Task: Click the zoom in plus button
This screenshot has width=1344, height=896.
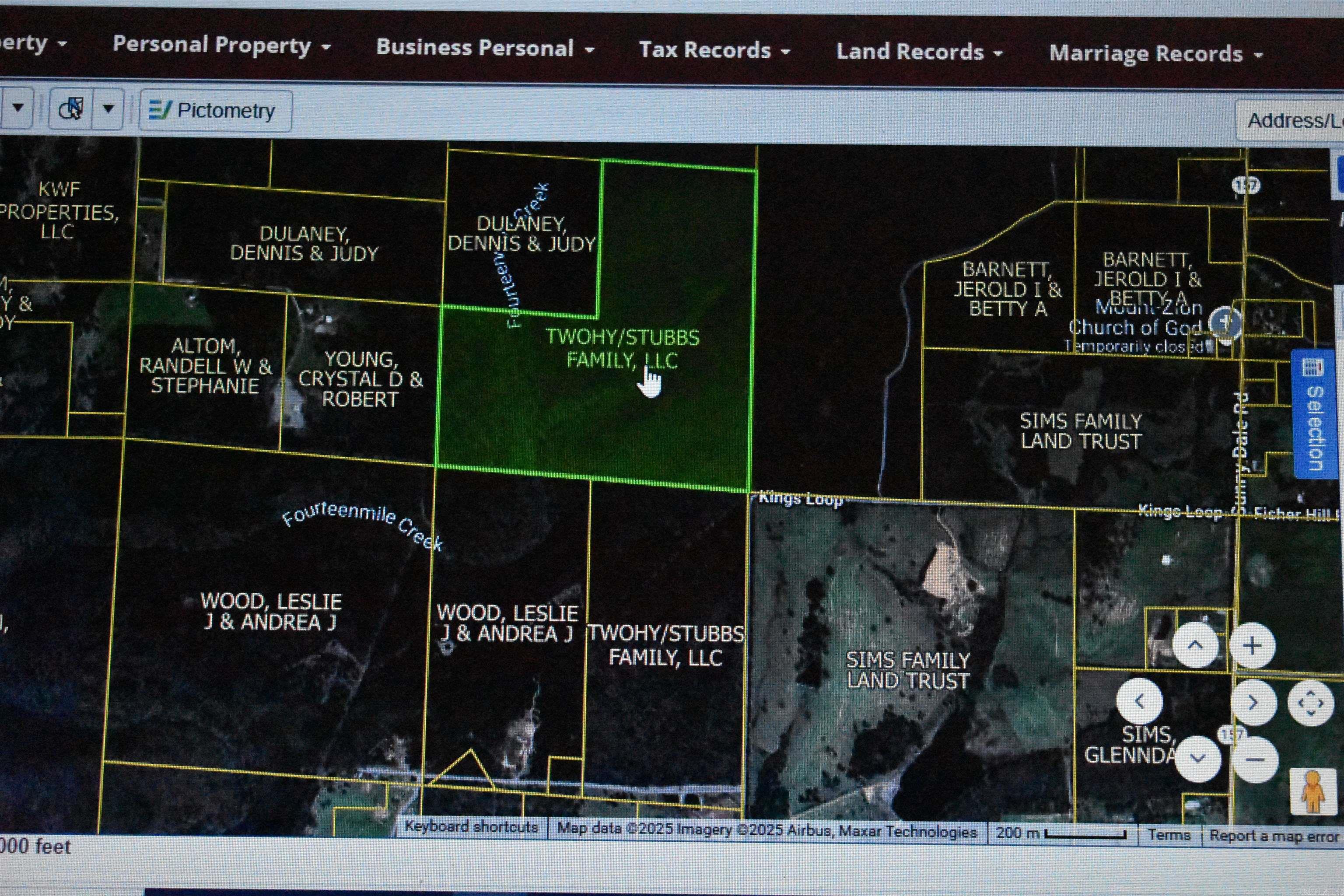Action: (1252, 646)
